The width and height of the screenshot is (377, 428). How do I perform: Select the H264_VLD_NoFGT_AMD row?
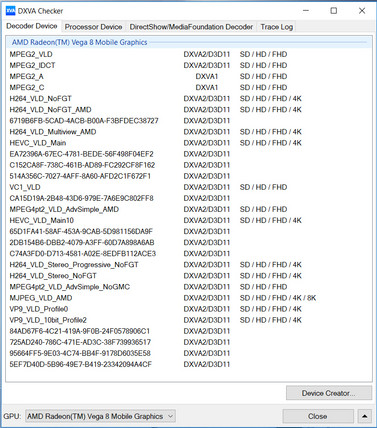[x=189, y=110]
